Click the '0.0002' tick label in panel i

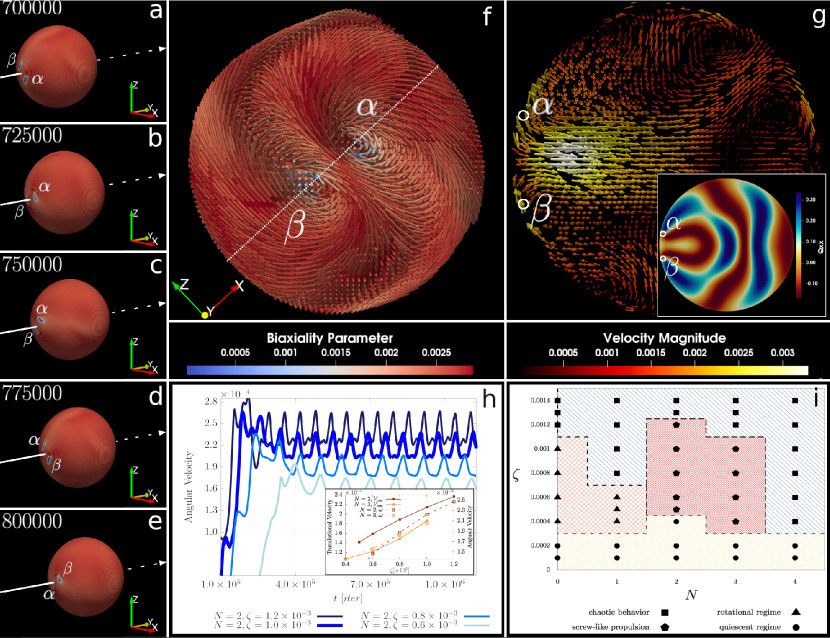tap(540, 545)
